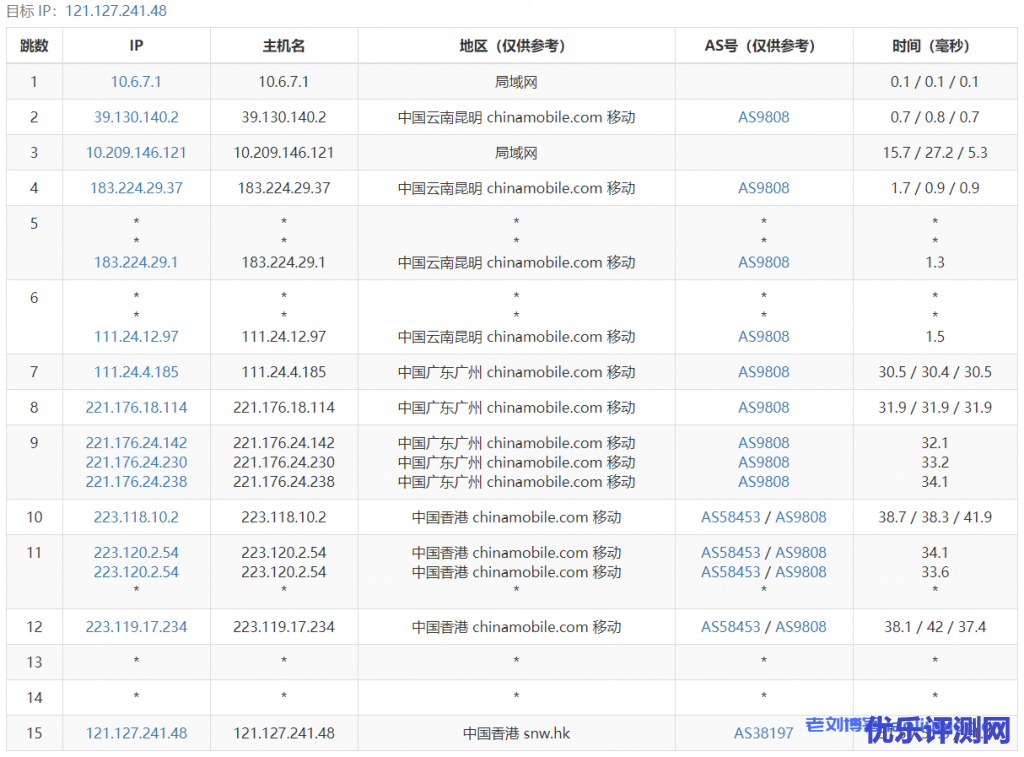Click the target IP shown above the table
Screen dimensions: 1024x757
[116, 11]
